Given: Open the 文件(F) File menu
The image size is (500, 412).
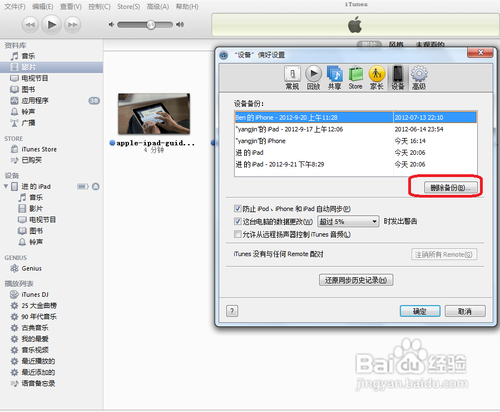Looking at the screenshot, I should 15,7.
